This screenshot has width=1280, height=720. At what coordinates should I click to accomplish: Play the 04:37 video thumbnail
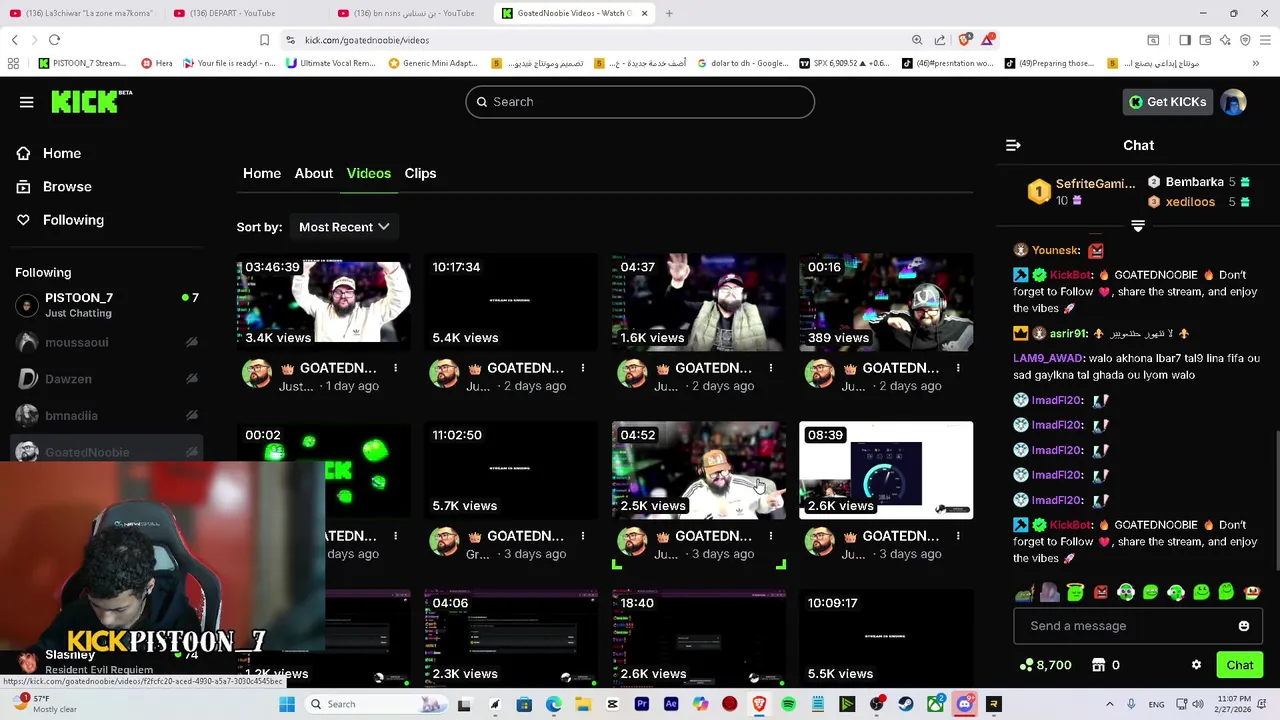click(699, 302)
